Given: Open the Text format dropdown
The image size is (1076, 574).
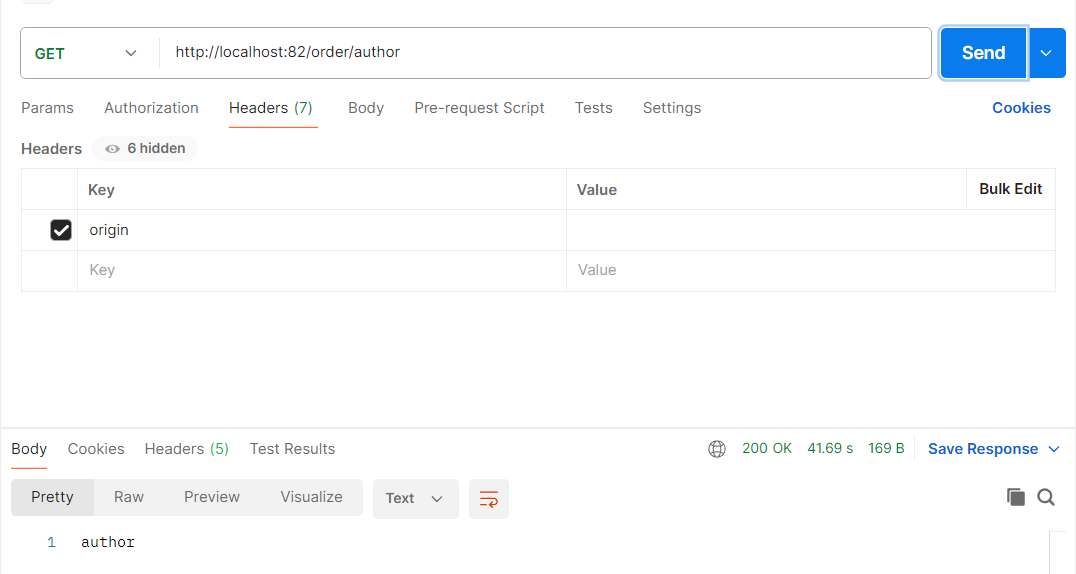Looking at the screenshot, I should [415, 498].
